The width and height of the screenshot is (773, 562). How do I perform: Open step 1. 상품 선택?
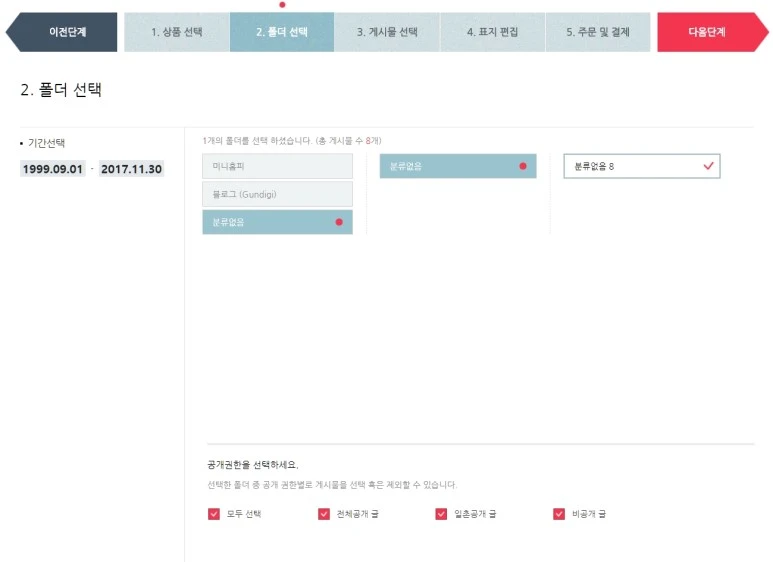pos(176,32)
